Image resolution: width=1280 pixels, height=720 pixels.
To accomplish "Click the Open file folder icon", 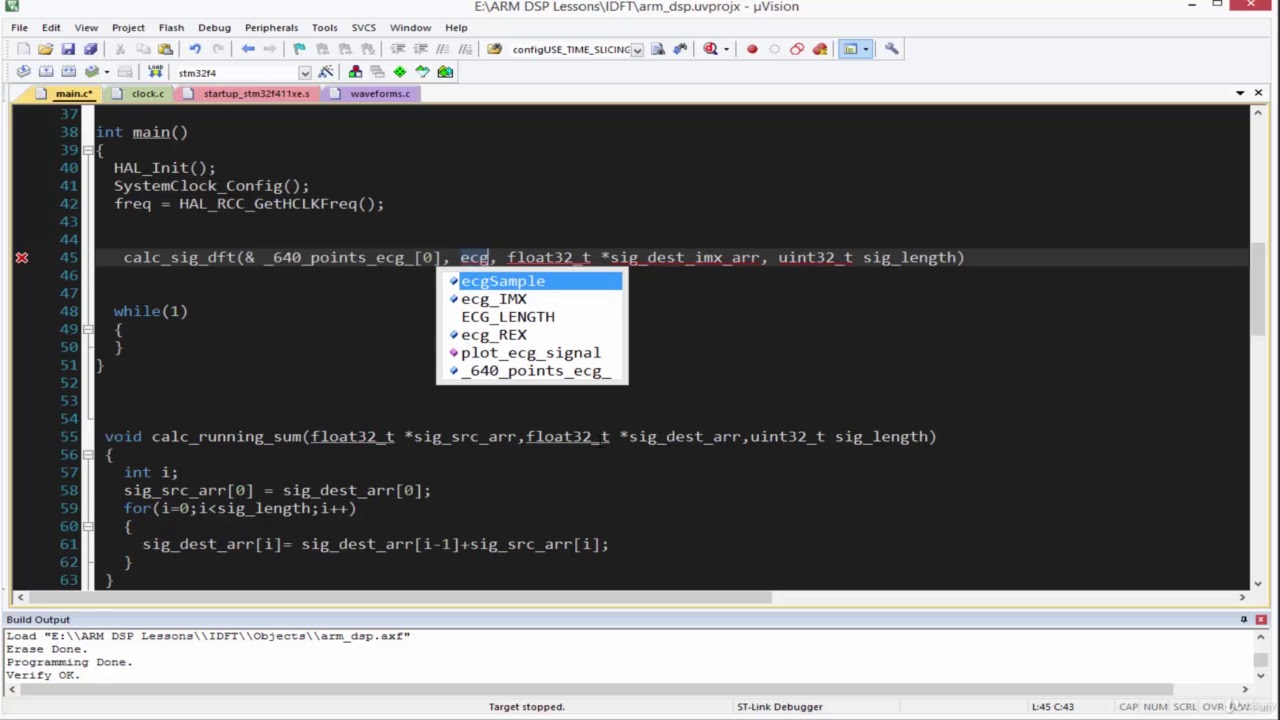I will coord(46,49).
